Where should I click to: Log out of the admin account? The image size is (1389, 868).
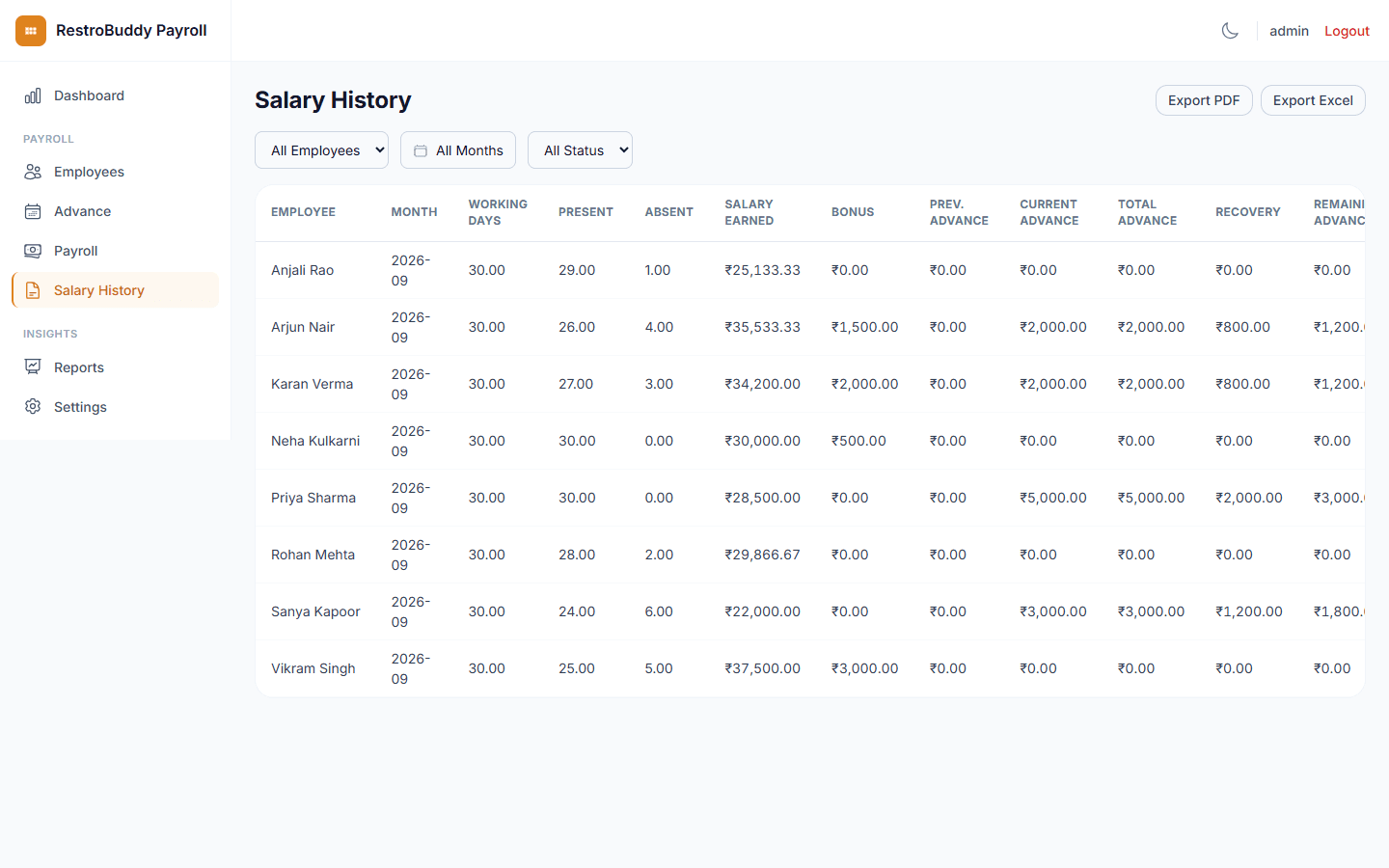click(1347, 31)
